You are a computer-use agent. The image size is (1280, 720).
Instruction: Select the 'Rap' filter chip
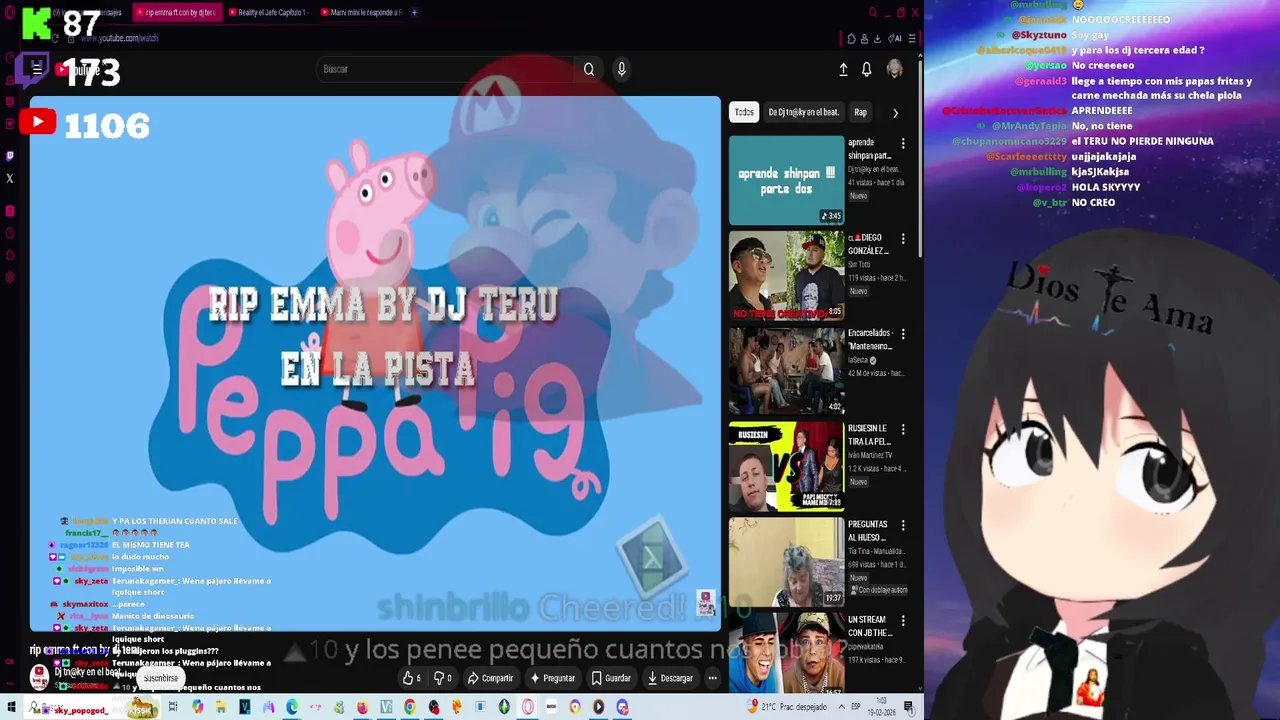860,112
